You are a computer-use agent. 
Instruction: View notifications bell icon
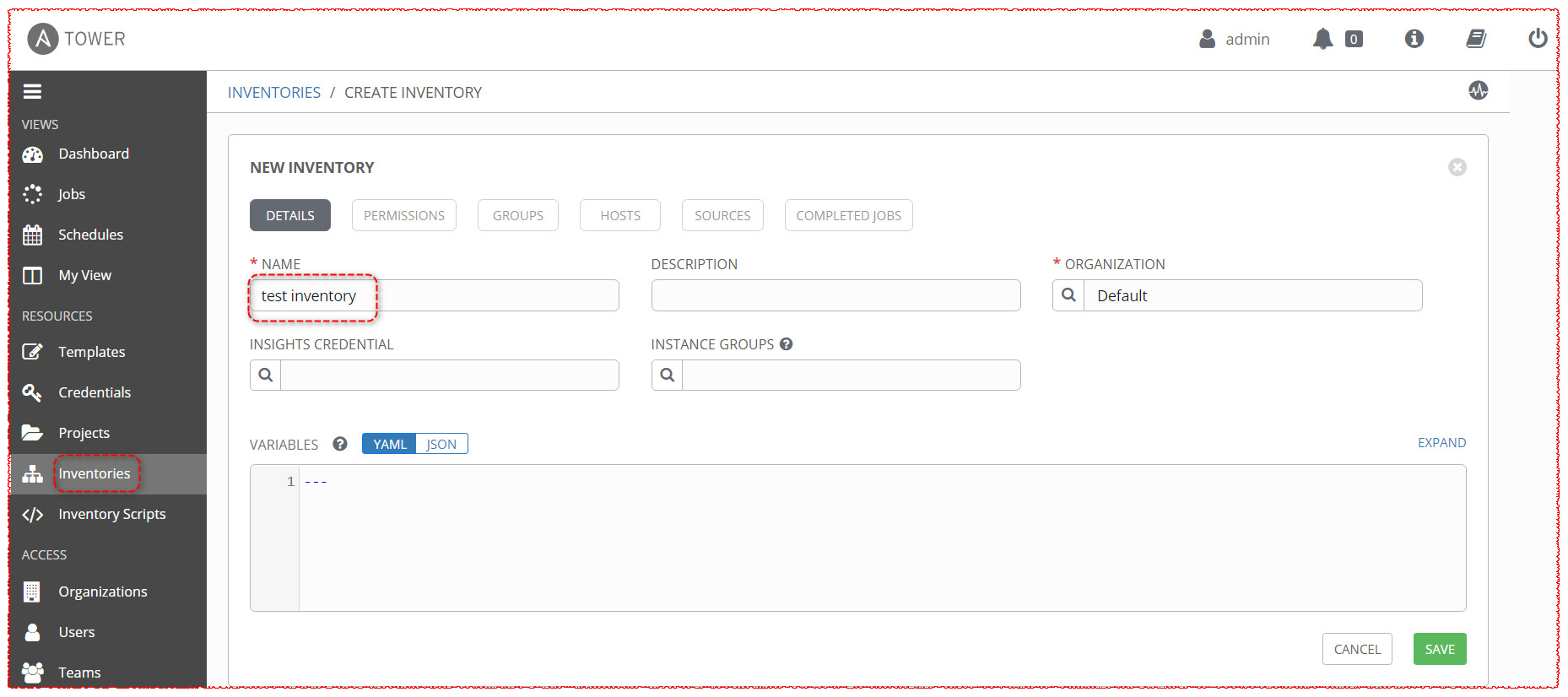coord(1322,39)
